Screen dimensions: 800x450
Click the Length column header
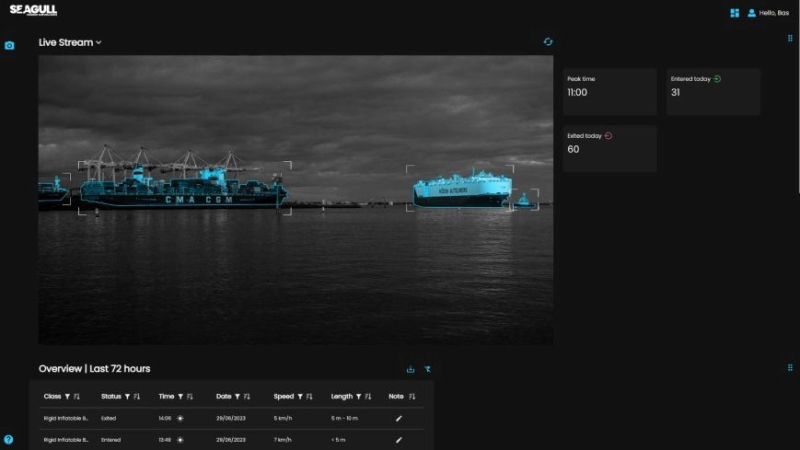tap(342, 396)
